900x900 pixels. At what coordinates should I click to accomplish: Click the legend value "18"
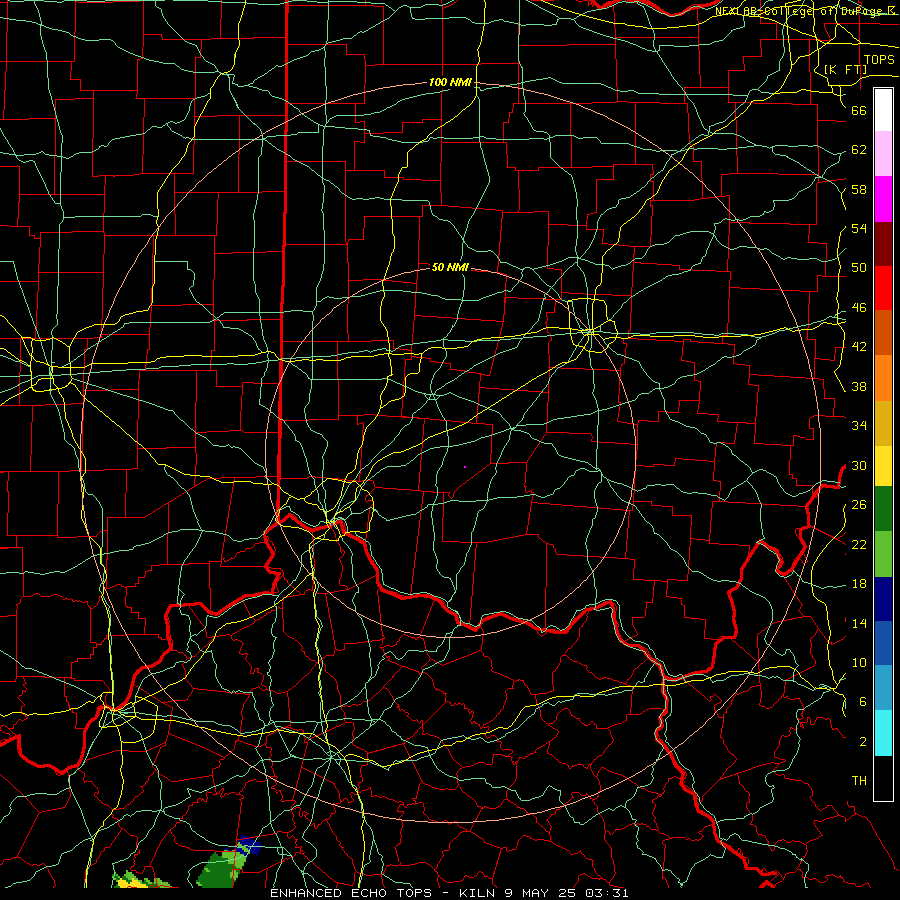(x=859, y=584)
